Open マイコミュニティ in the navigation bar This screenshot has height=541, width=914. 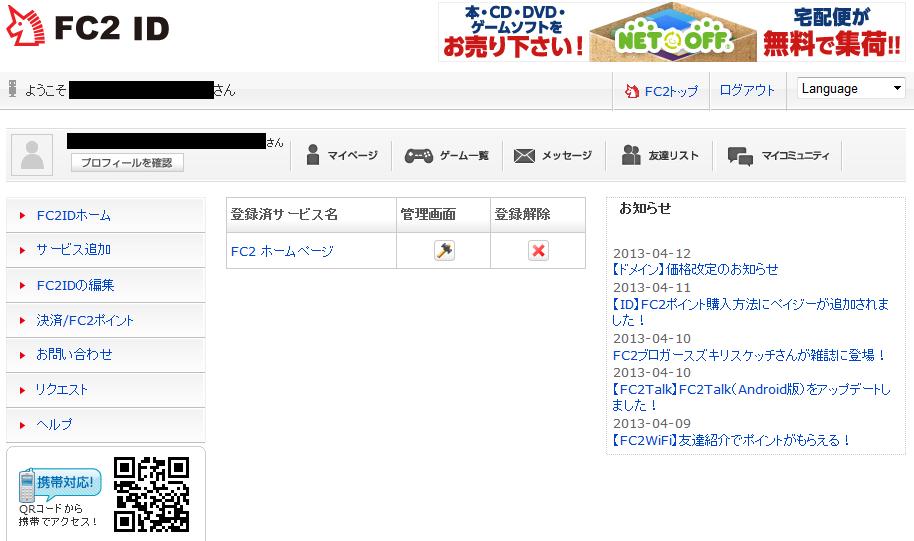[x=795, y=156]
